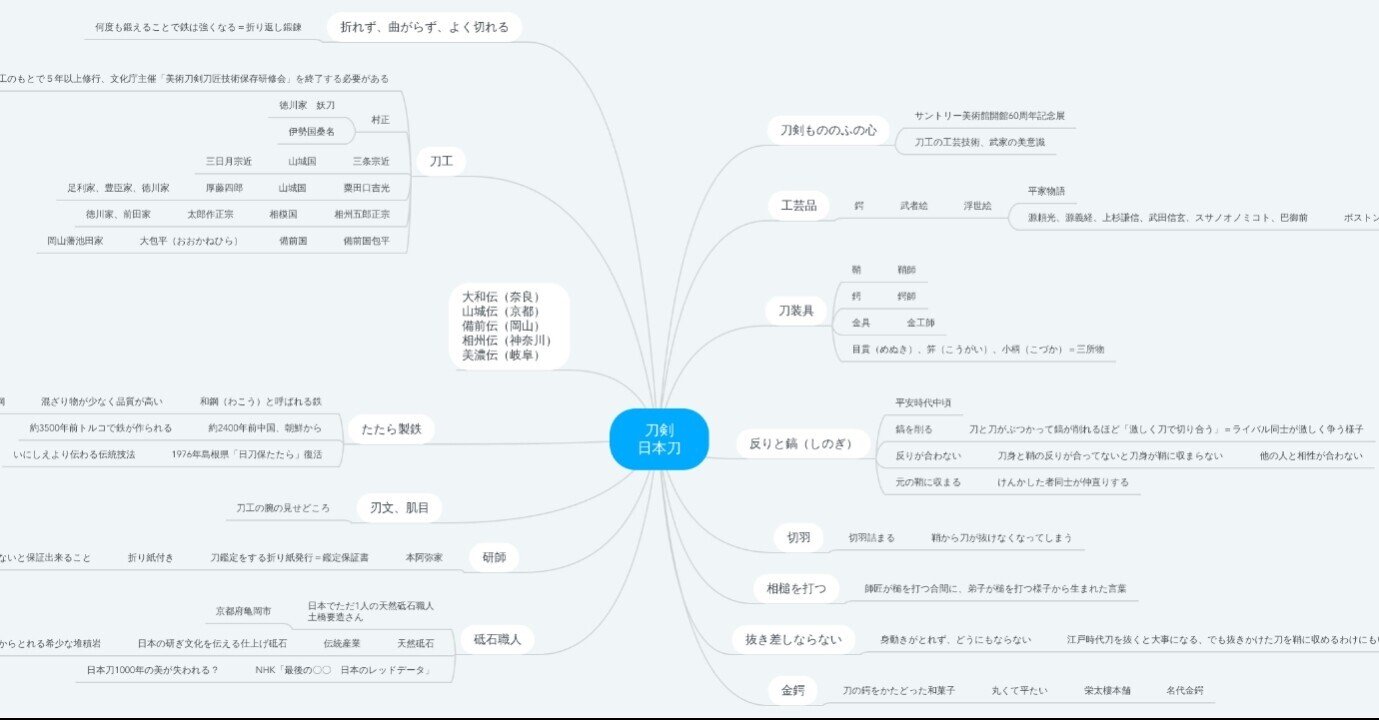Select the 三条宗近 child node
The height and width of the screenshot is (720, 1379).
[371, 161]
